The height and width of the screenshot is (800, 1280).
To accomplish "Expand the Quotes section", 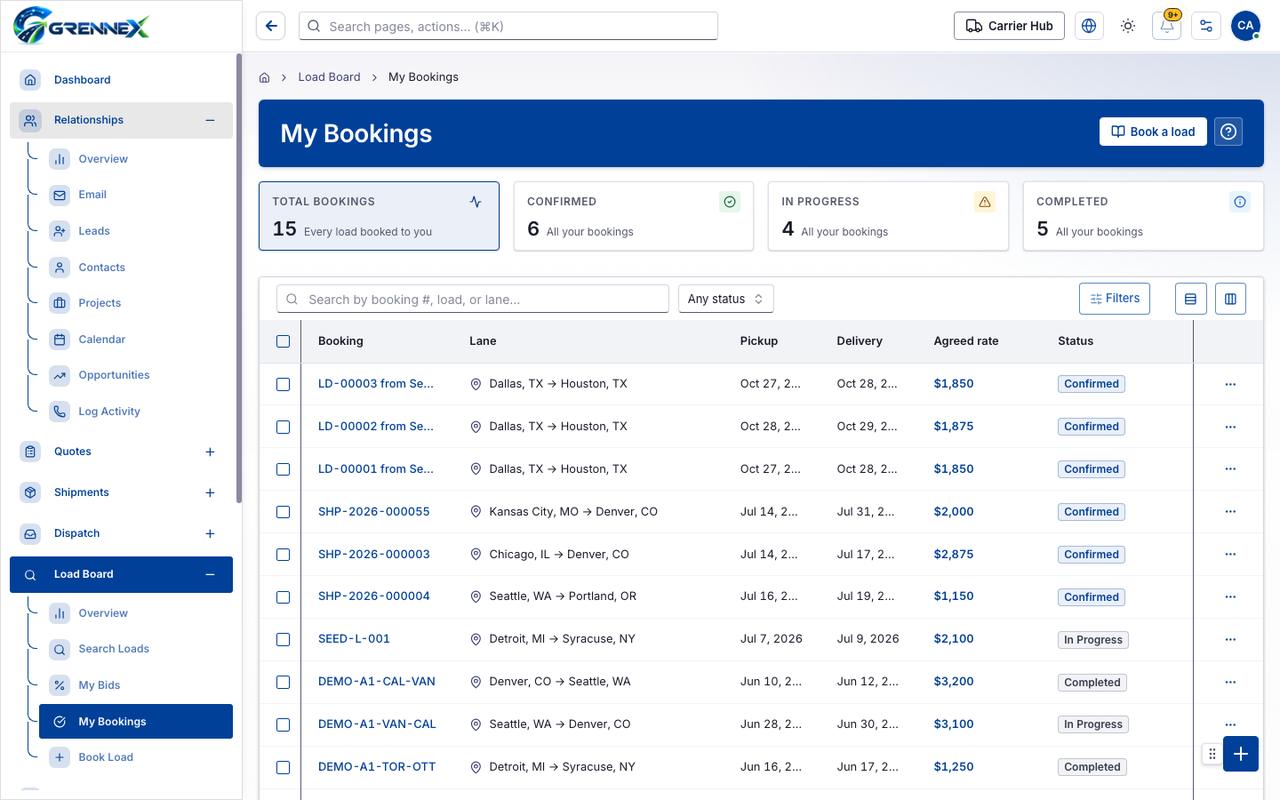I will click(x=210, y=452).
